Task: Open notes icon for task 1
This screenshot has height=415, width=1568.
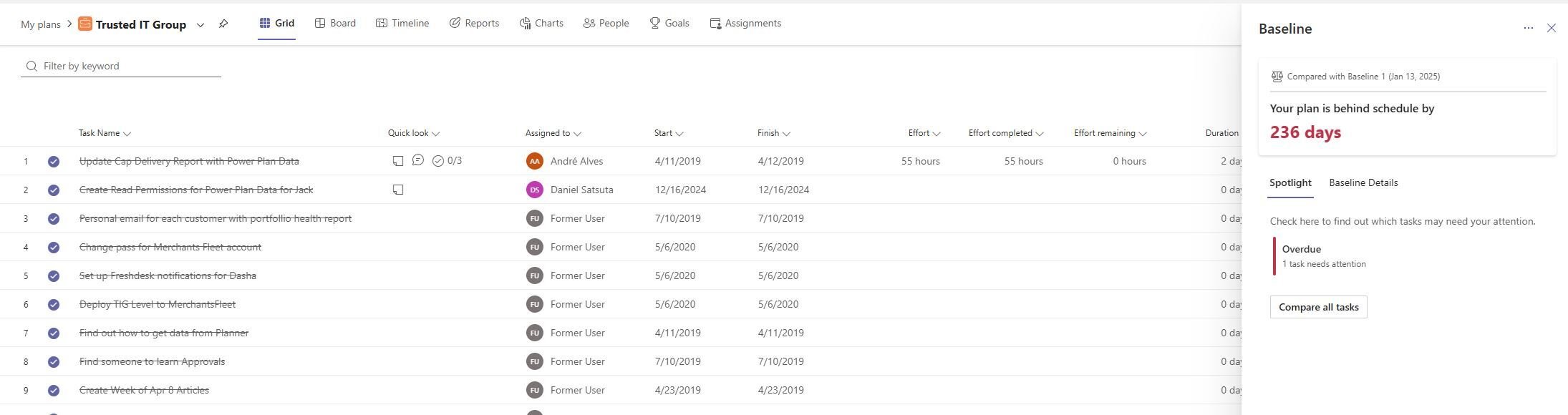Action: click(398, 161)
